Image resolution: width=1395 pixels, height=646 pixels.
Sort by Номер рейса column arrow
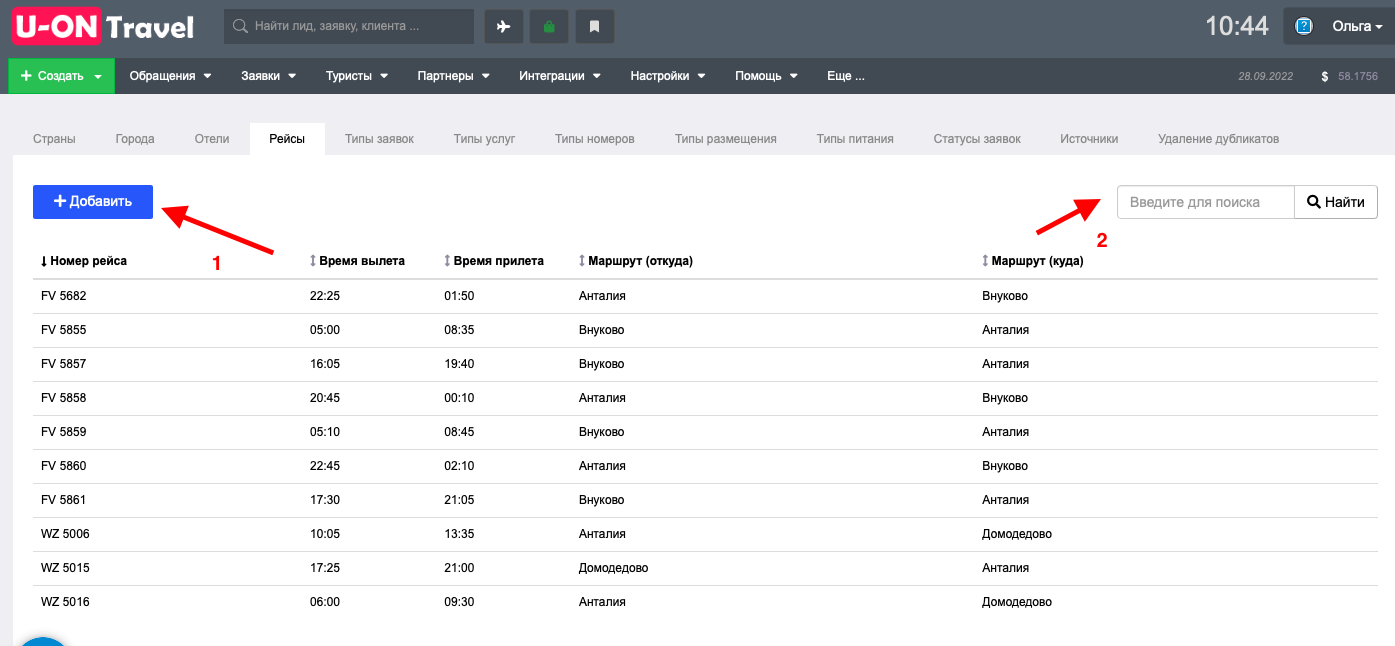coord(44,261)
